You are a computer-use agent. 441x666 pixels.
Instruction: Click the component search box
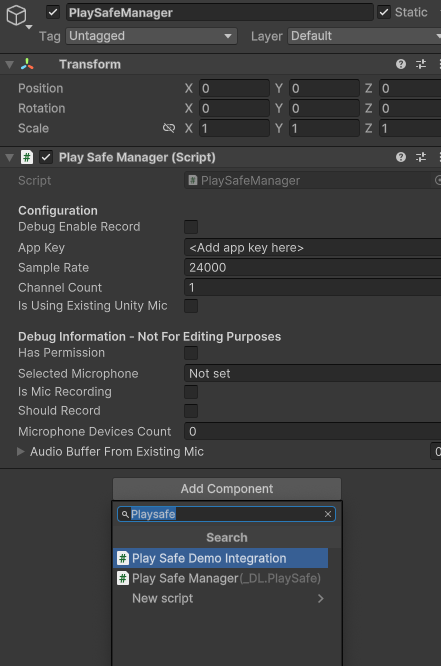tap(226, 514)
